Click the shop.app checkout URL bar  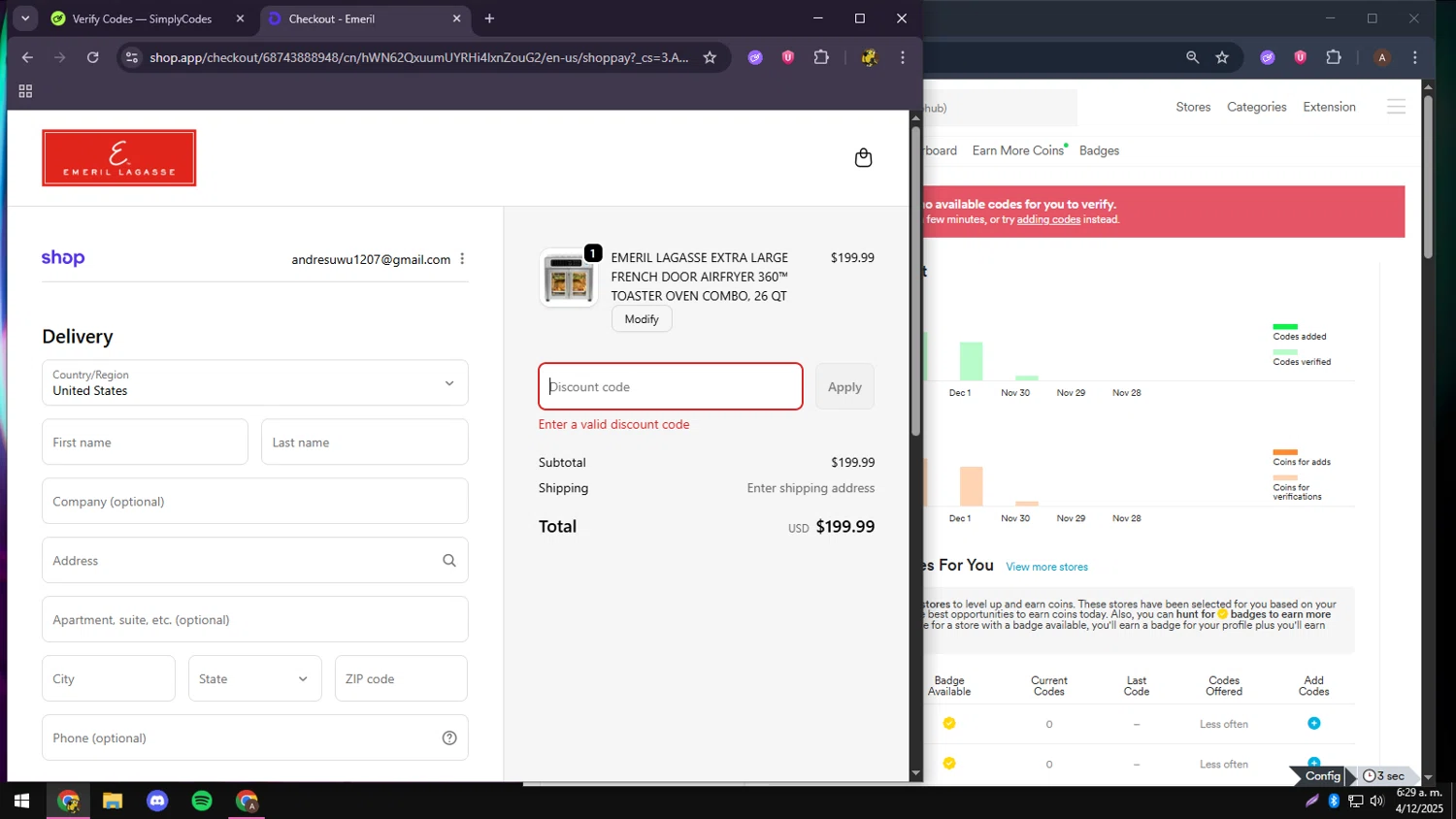pos(419,57)
